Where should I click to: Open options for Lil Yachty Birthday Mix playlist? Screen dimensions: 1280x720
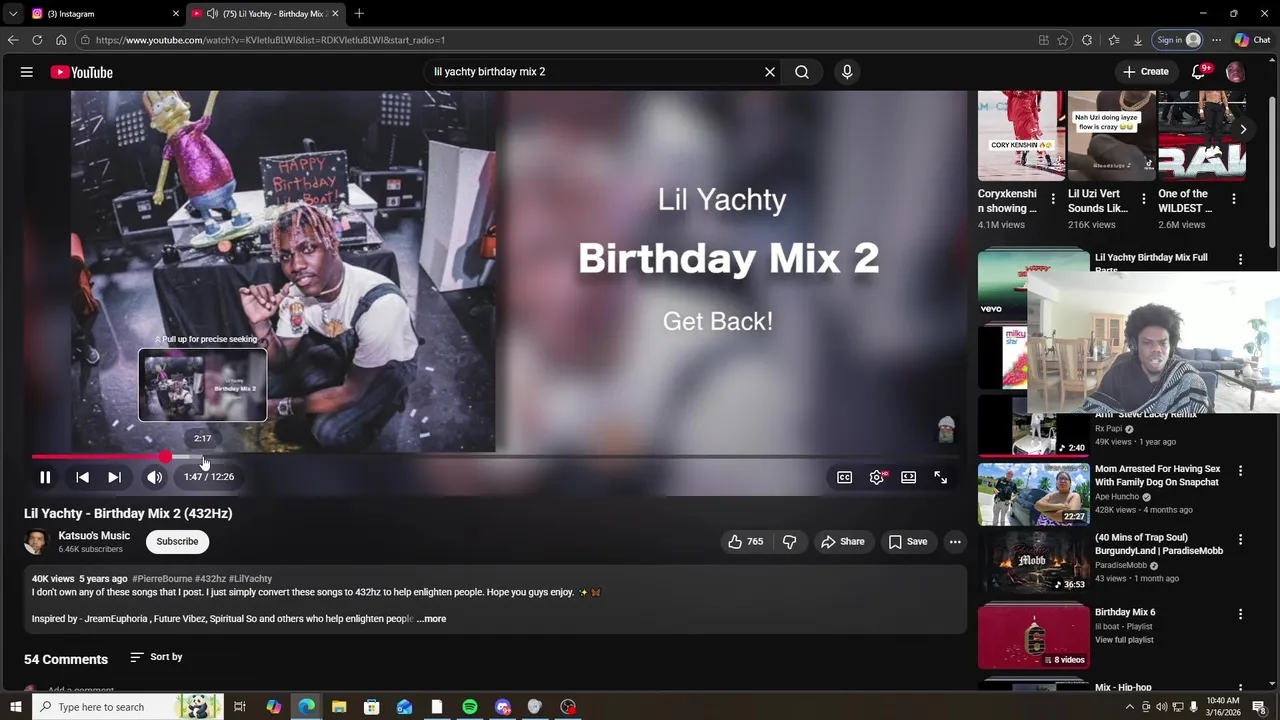click(1240, 259)
